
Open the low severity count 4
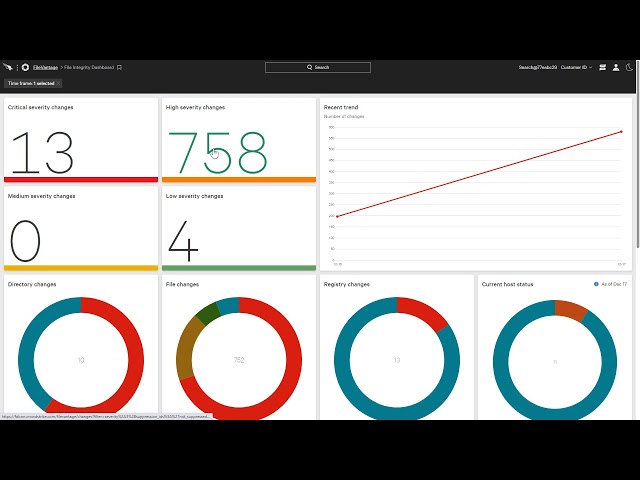pos(183,241)
